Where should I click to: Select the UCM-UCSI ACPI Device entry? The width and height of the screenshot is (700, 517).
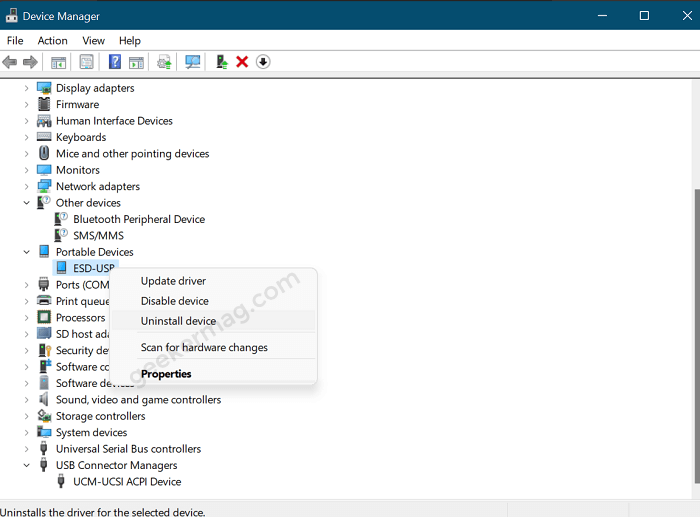[127, 482]
